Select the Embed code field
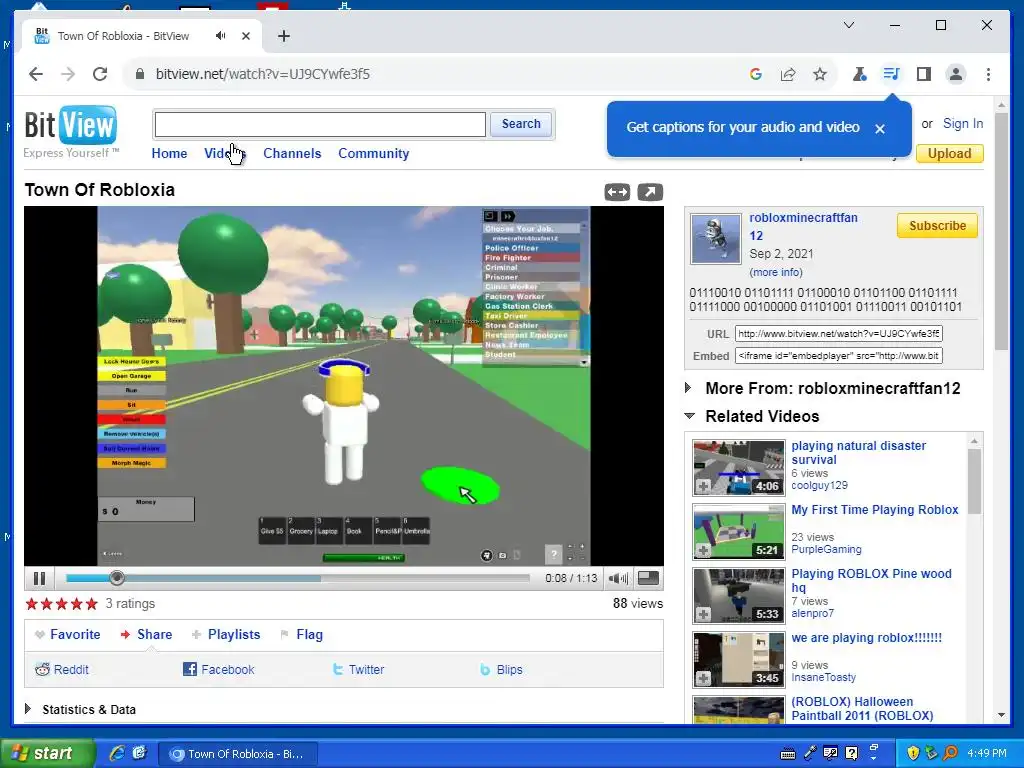1024x768 pixels. coord(839,356)
